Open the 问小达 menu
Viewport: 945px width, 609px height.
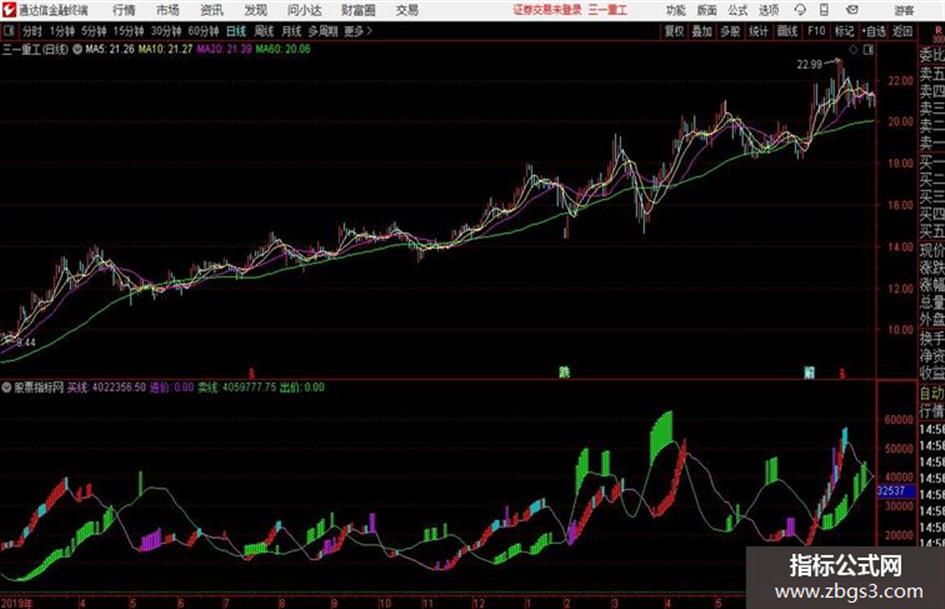[x=304, y=10]
